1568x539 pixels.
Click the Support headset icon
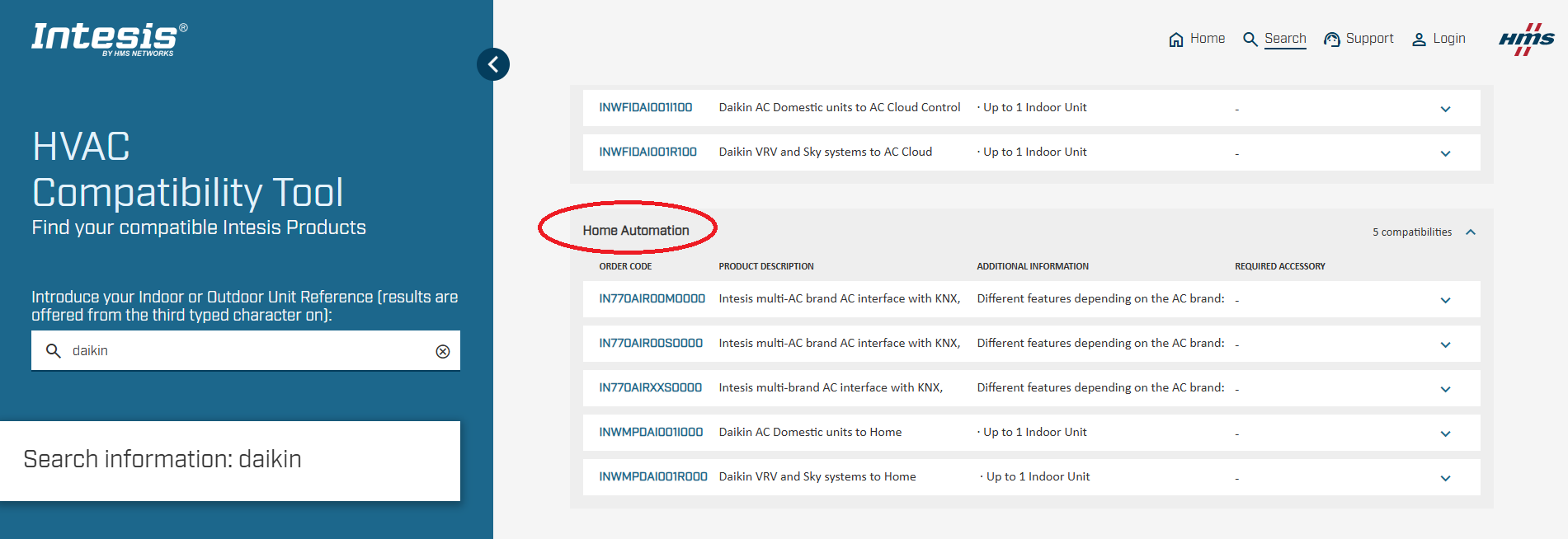tap(1331, 40)
